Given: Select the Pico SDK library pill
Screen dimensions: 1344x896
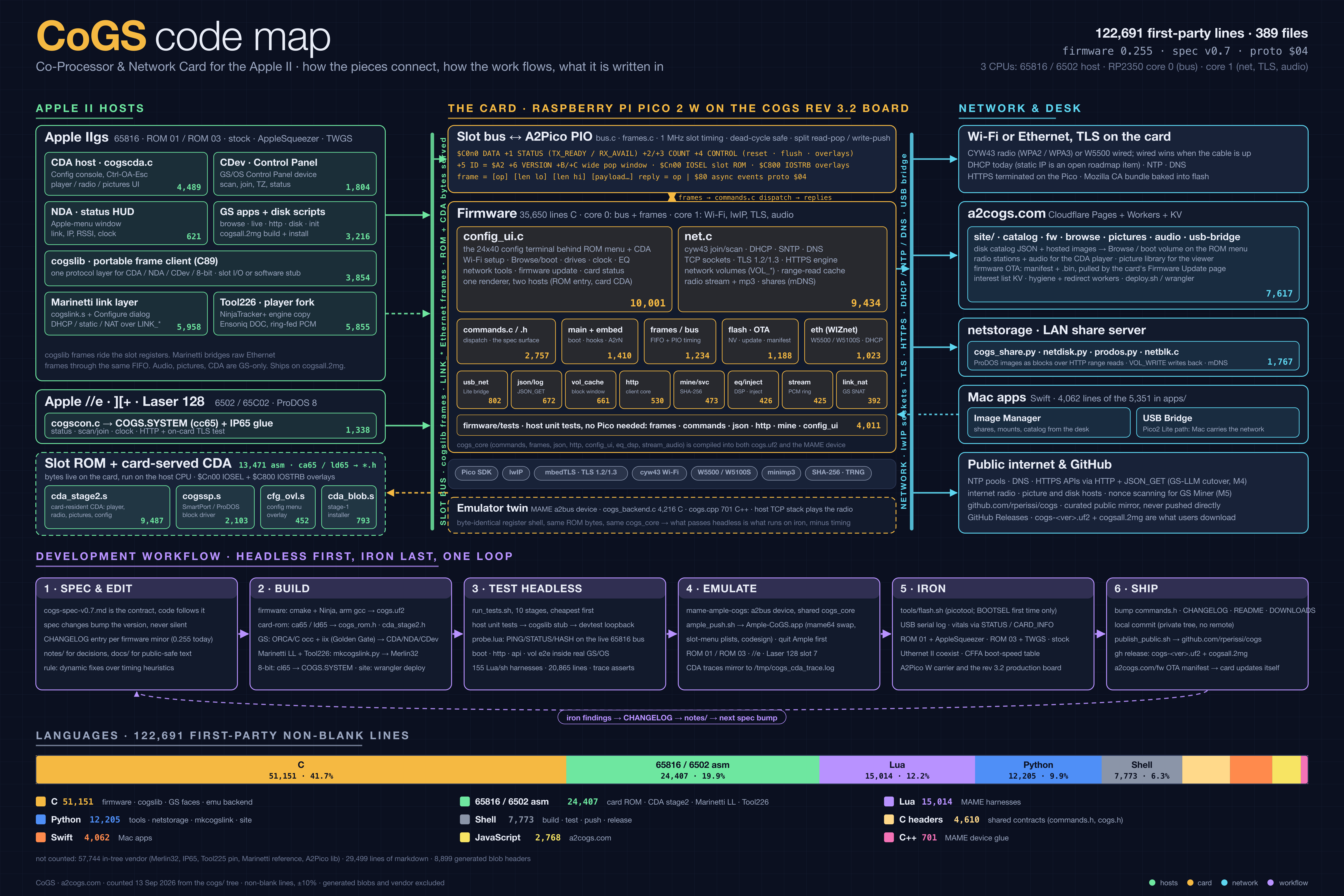Looking at the screenshot, I should click(476, 473).
